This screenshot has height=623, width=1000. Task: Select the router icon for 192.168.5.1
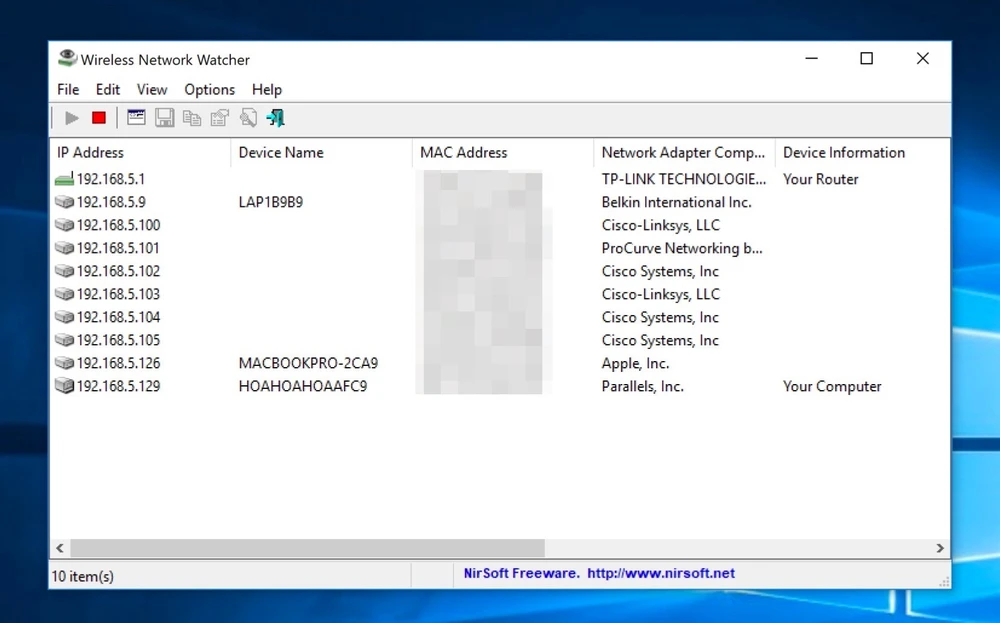coord(65,180)
